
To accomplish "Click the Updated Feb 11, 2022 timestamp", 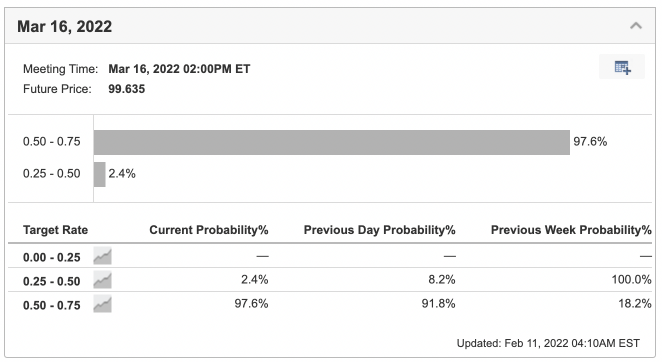I will point(548,343).
